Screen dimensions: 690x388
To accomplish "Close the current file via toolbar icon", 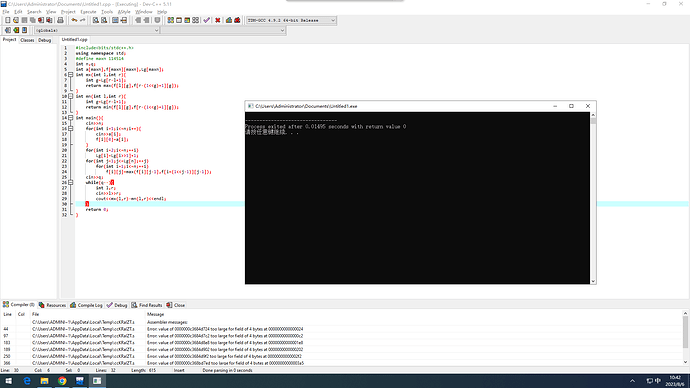I will (41, 20).
